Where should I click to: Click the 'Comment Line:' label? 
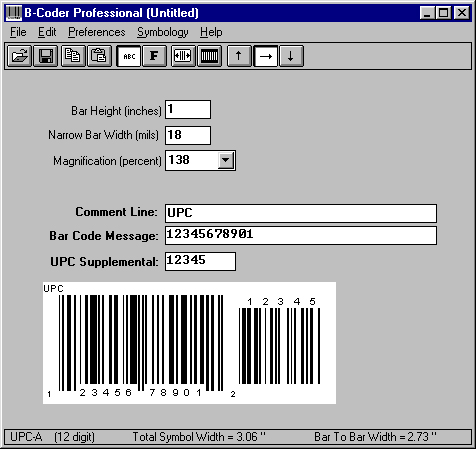tap(116, 212)
